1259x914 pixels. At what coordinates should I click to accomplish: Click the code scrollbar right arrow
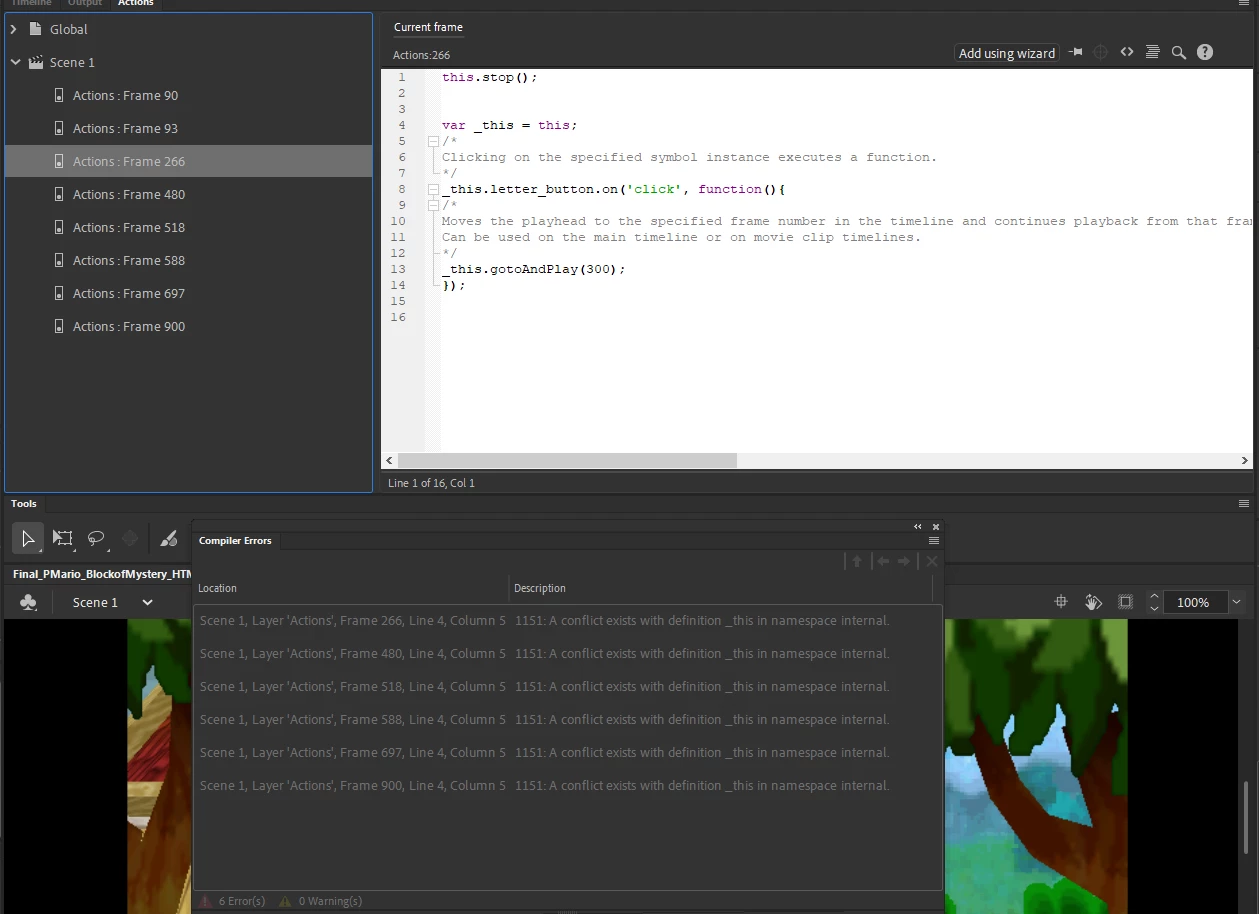(1245, 461)
